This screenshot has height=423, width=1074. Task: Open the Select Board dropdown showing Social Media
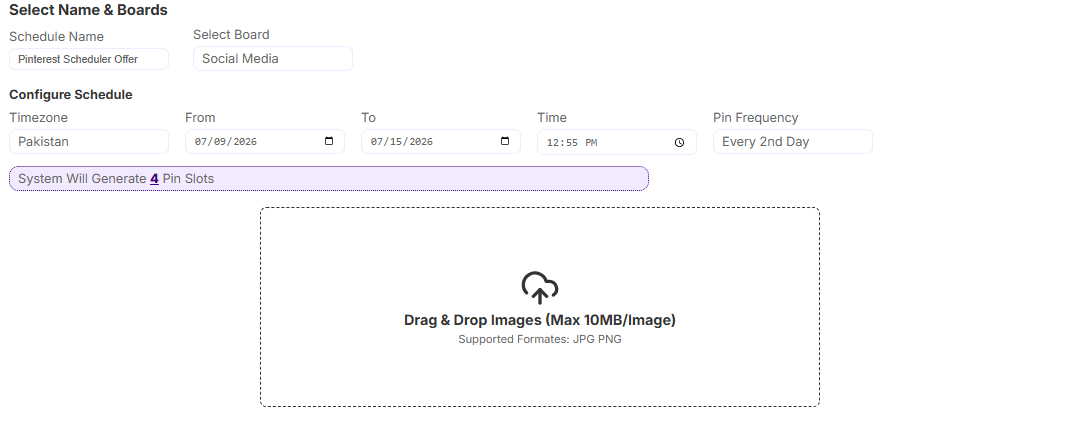click(x=273, y=58)
